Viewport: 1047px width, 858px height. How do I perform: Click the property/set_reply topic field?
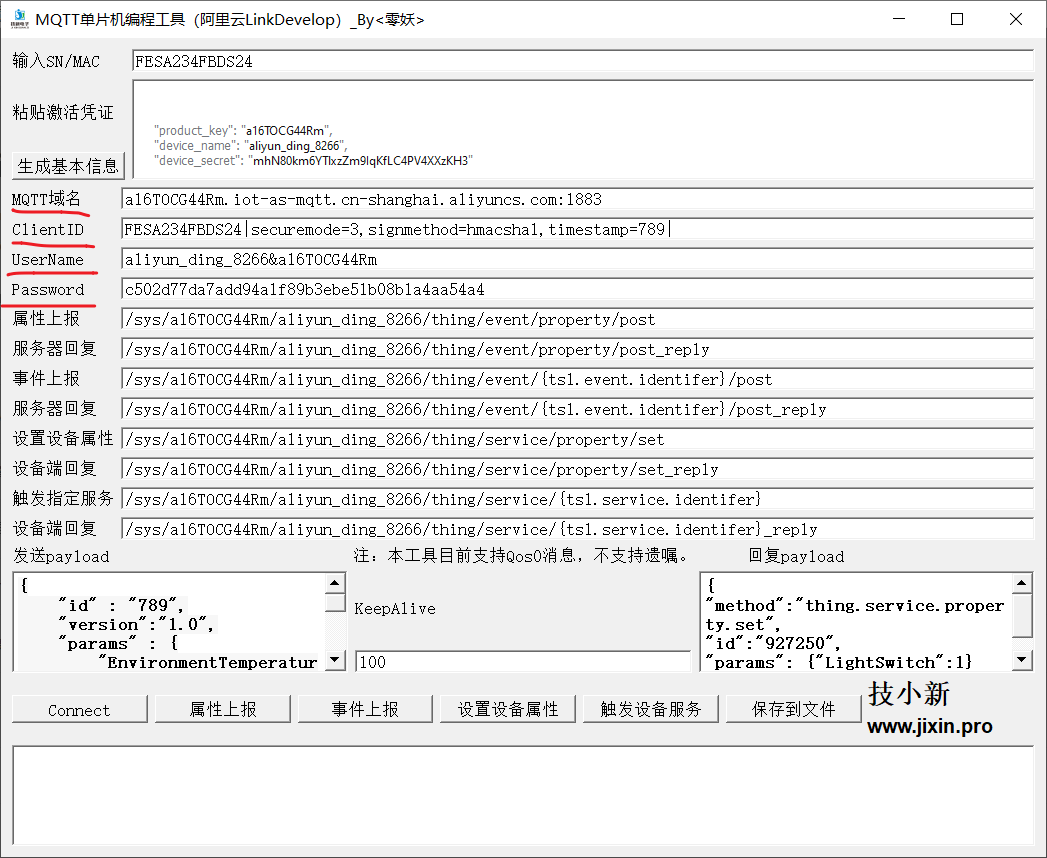[578, 469]
